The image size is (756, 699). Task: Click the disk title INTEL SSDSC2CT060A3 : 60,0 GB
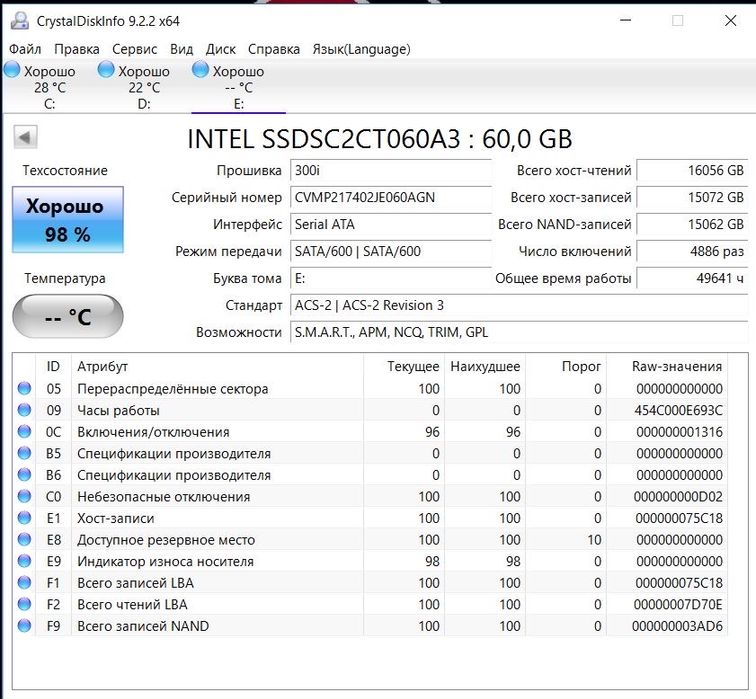coord(379,139)
